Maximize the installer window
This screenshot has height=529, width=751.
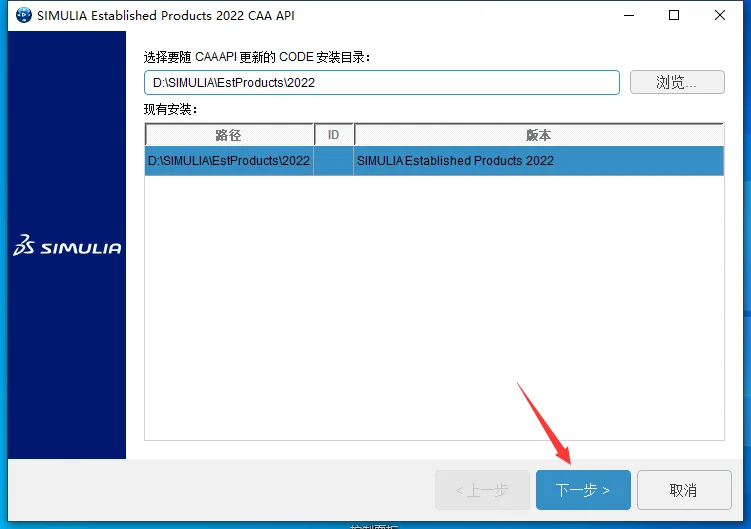pyautogui.click(x=674, y=15)
